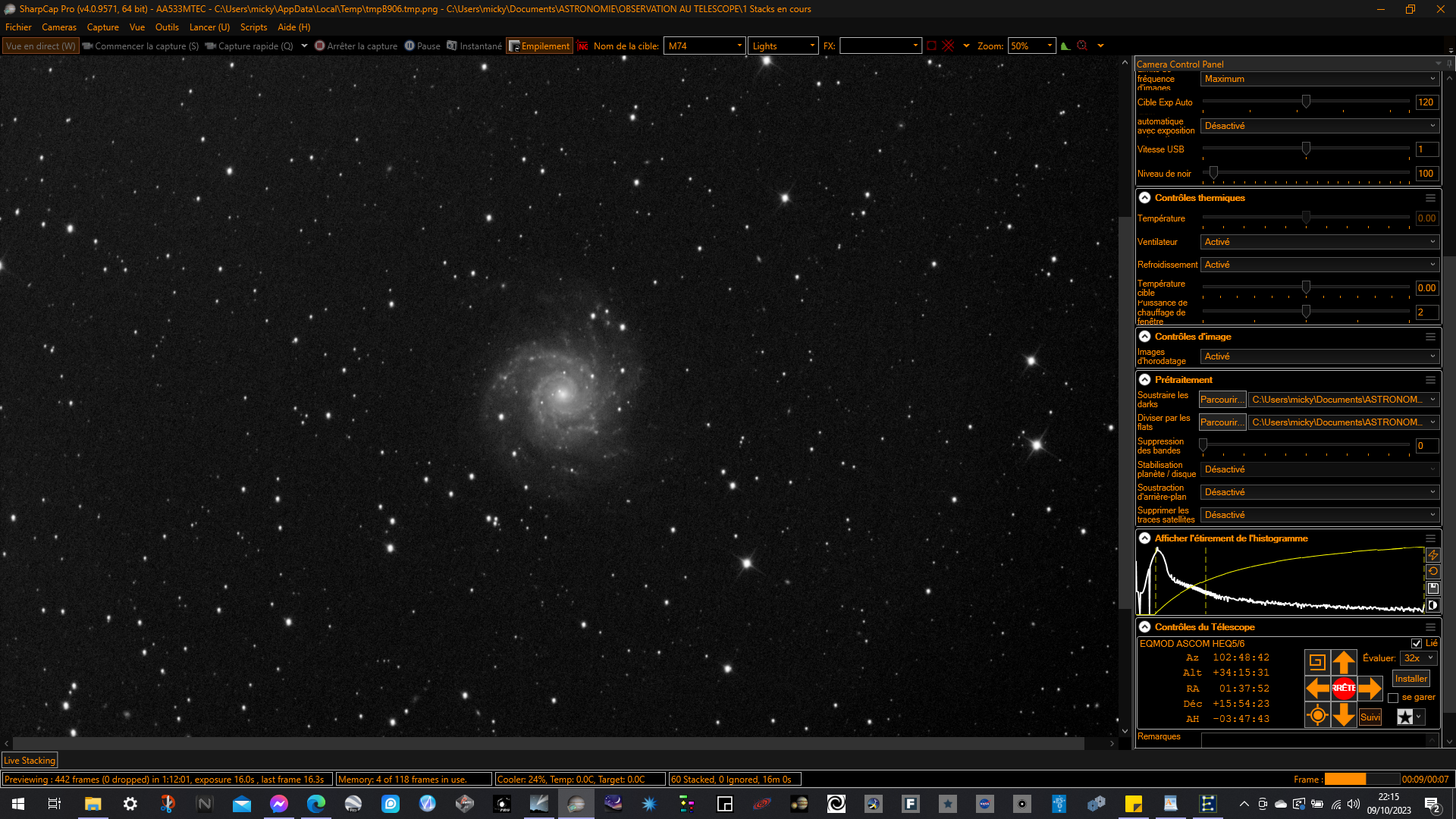1456x819 pixels.
Task: Open the Fichier menu
Action: [x=18, y=27]
